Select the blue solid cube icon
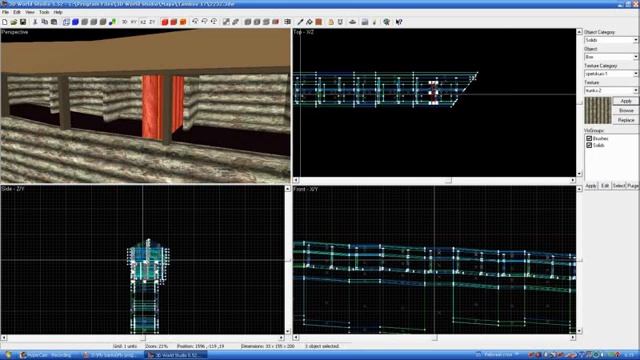This screenshot has width=640, height=360. [75, 22]
